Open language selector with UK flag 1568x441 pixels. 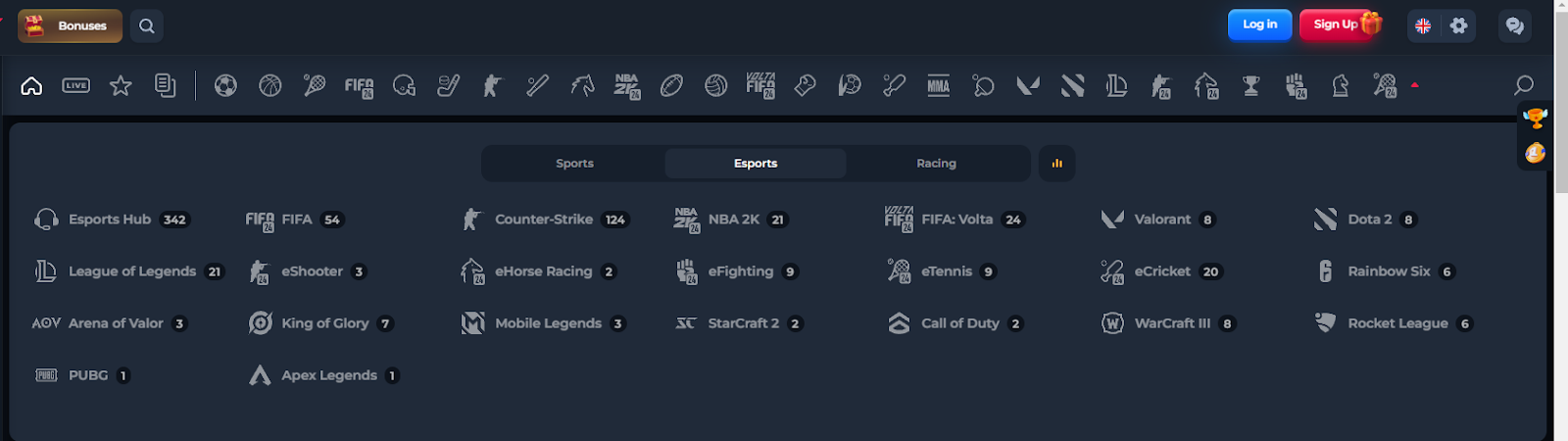tap(1423, 25)
